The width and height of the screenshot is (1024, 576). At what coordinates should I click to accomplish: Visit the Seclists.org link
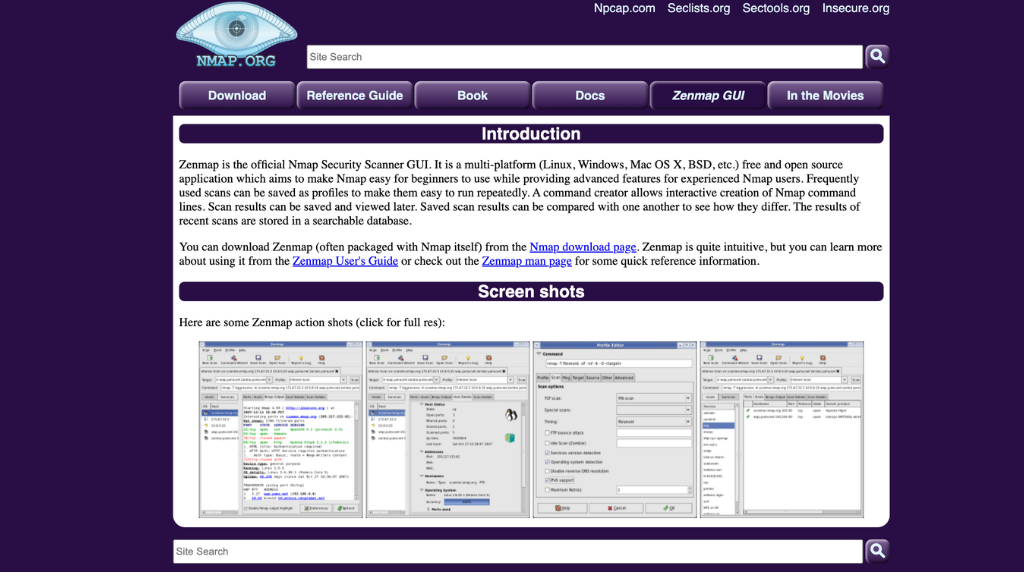(x=699, y=8)
